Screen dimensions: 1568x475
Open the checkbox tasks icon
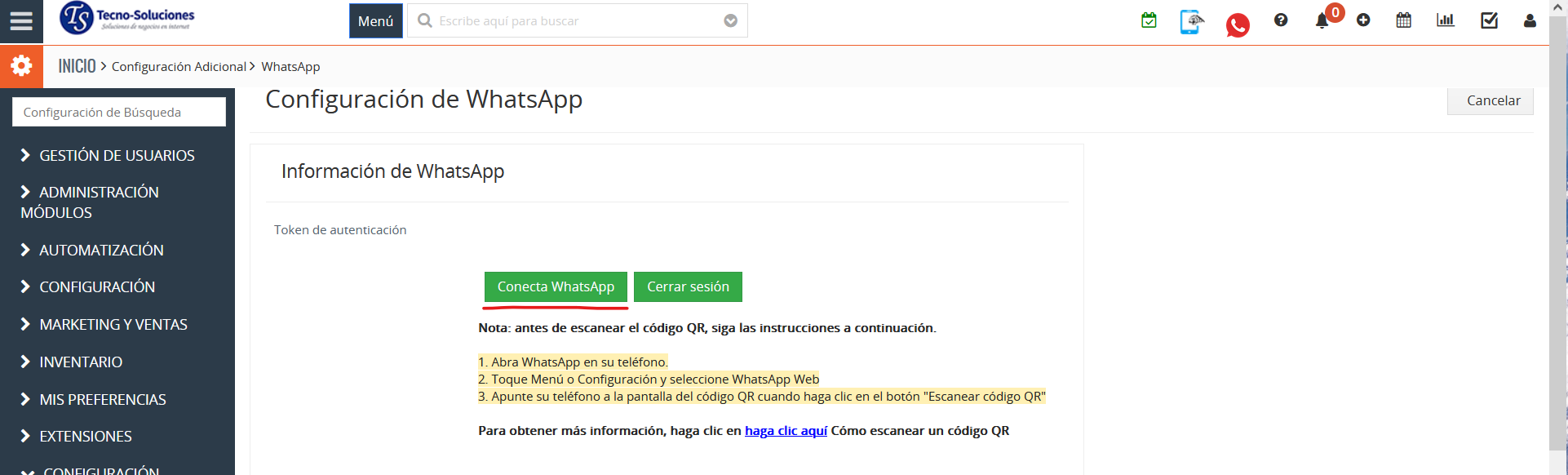[1489, 20]
